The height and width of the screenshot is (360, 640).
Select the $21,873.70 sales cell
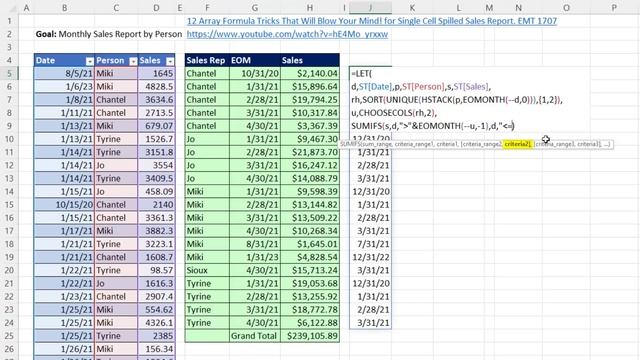coord(310,152)
